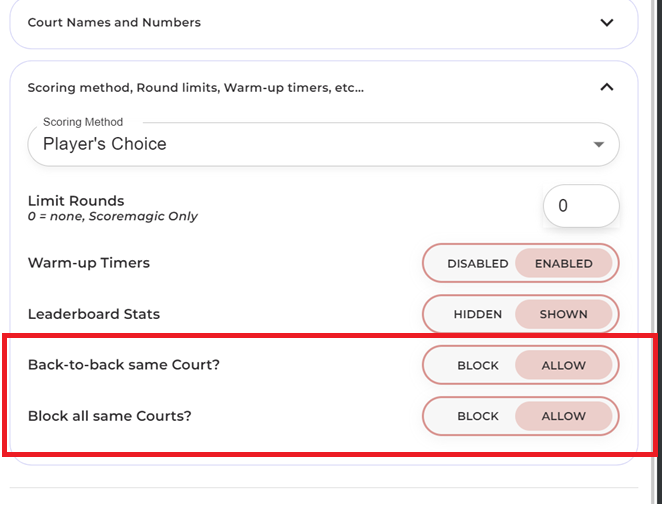The height and width of the screenshot is (516, 662).
Task: Expand the Court Names and Numbers section
Action: click(114, 22)
